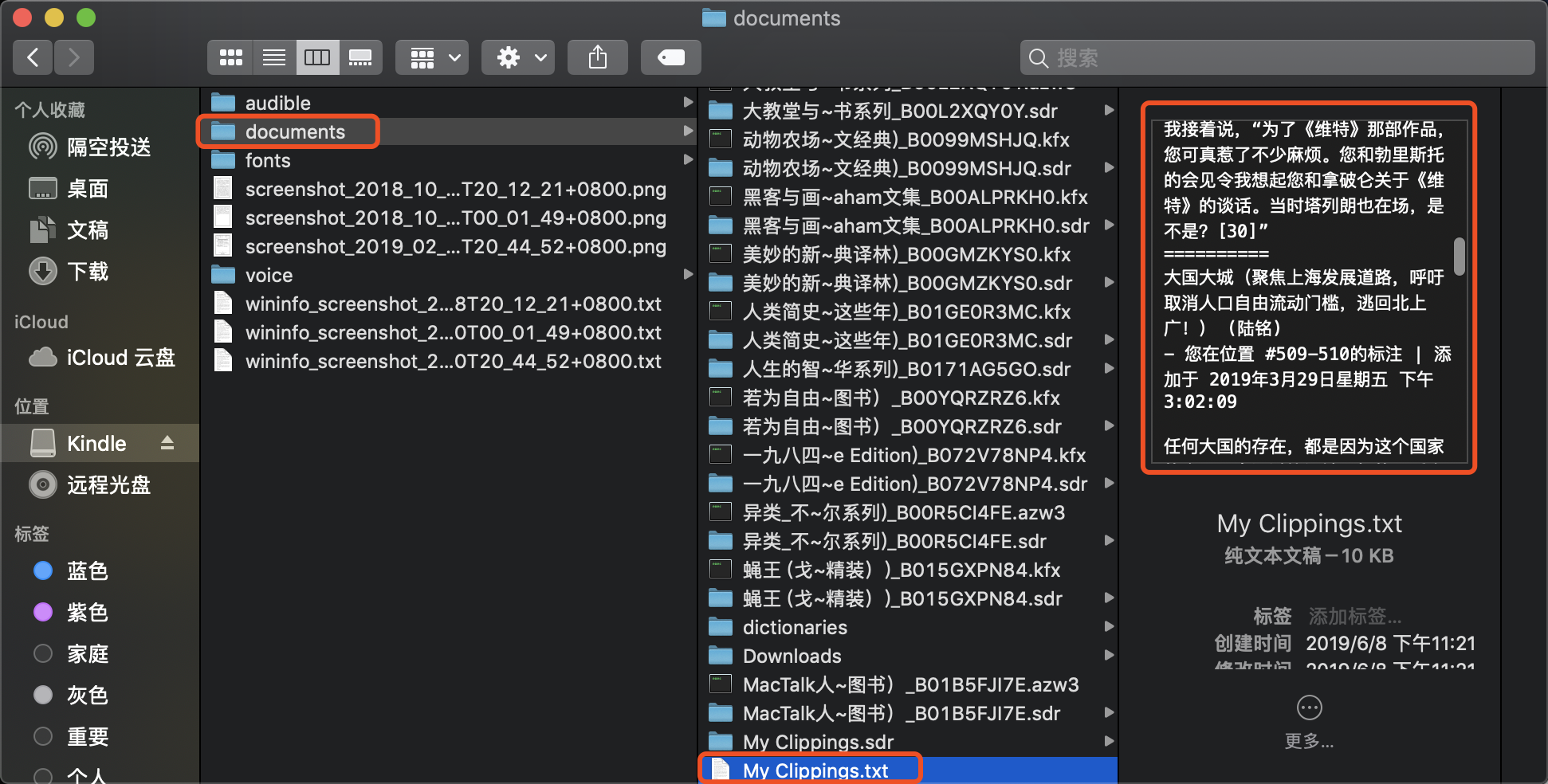This screenshot has height=784, width=1548.
Task: Open the Downloads folder
Action: (909, 656)
